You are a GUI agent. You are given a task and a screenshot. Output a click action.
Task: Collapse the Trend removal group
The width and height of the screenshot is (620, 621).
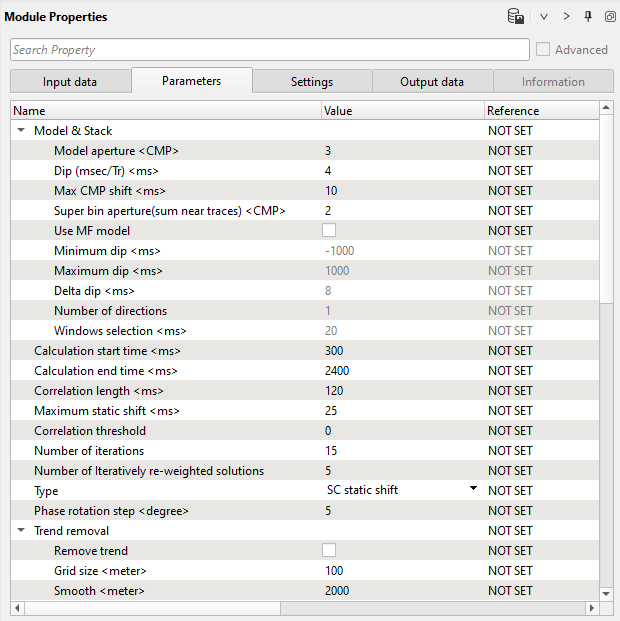coord(21,531)
